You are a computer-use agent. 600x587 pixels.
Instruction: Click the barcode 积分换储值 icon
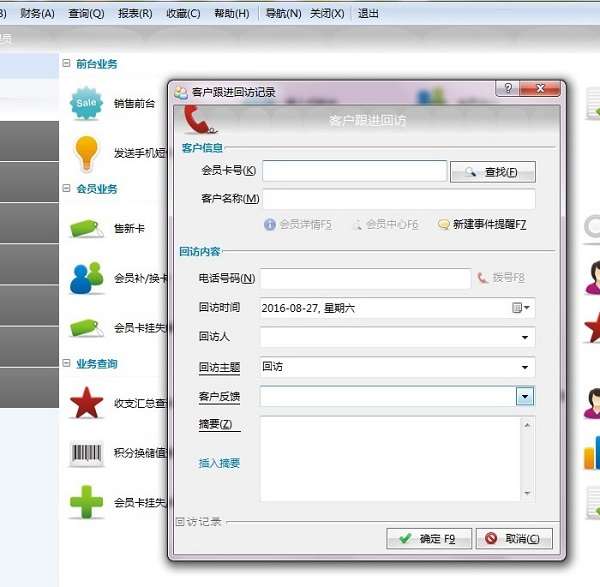(86, 453)
